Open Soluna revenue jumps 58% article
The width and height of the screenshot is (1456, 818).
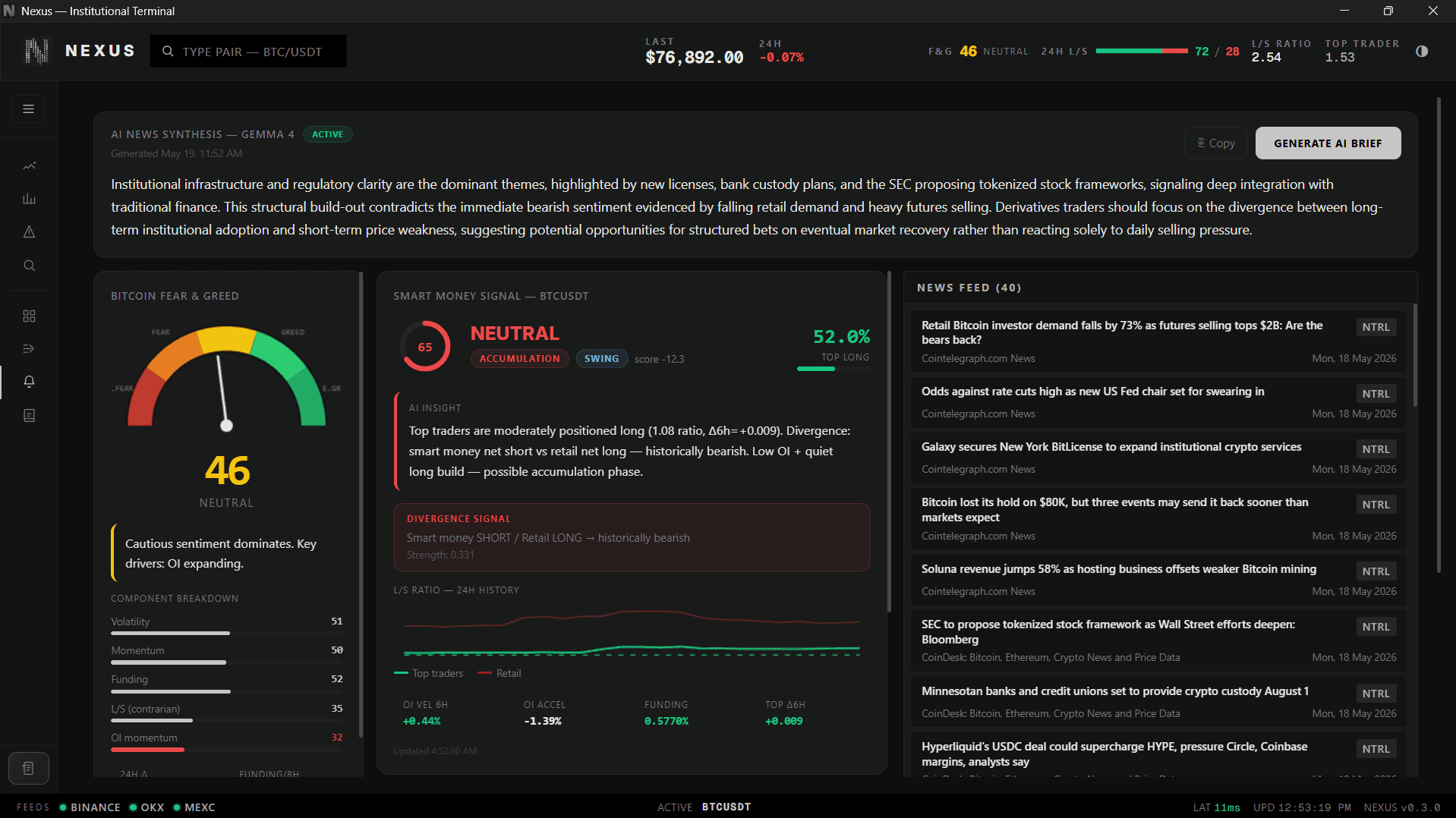(1158, 580)
